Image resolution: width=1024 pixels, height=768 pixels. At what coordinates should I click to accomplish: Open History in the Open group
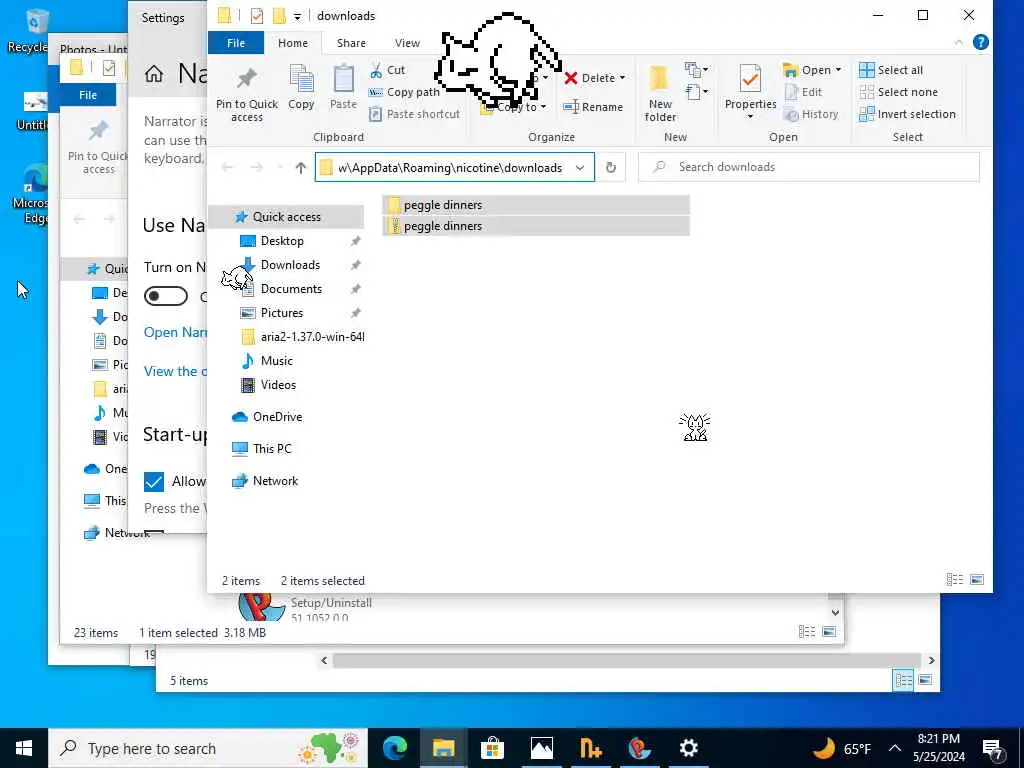811,114
